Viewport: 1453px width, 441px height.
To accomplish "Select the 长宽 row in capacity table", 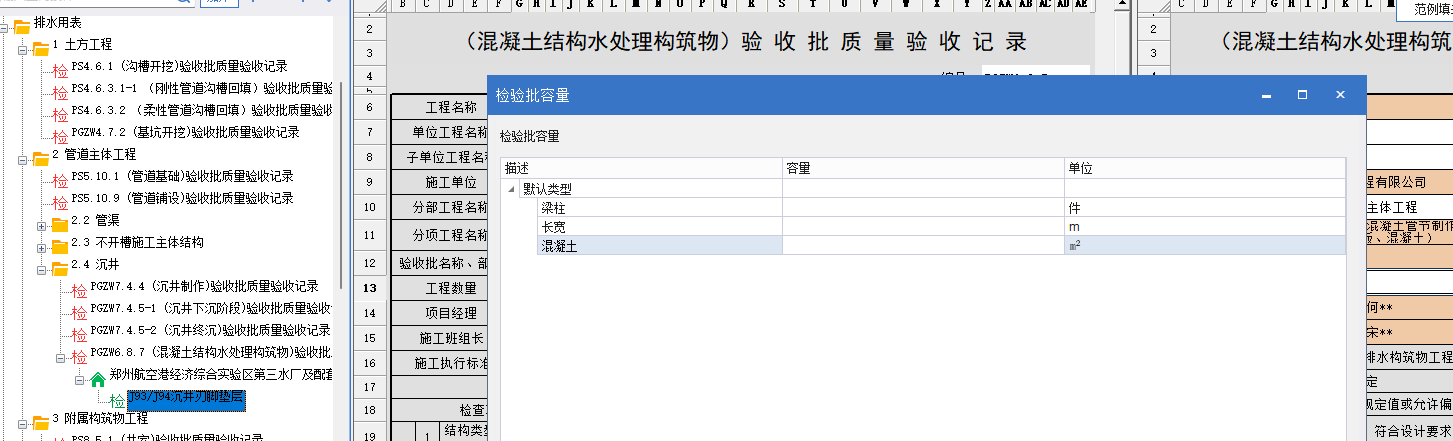I will [658, 227].
